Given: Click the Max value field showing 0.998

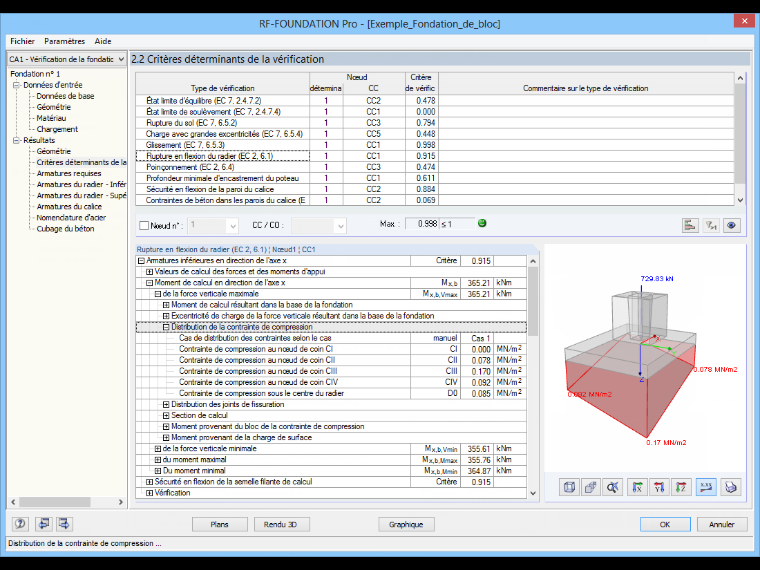Looking at the screenshot, I should click(422, 224).
